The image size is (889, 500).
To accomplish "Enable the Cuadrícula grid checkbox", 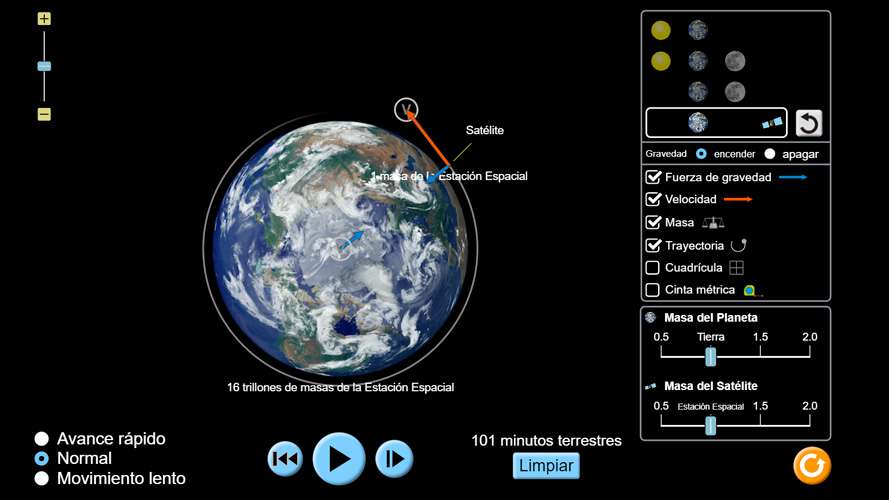I will pos(653,267).
